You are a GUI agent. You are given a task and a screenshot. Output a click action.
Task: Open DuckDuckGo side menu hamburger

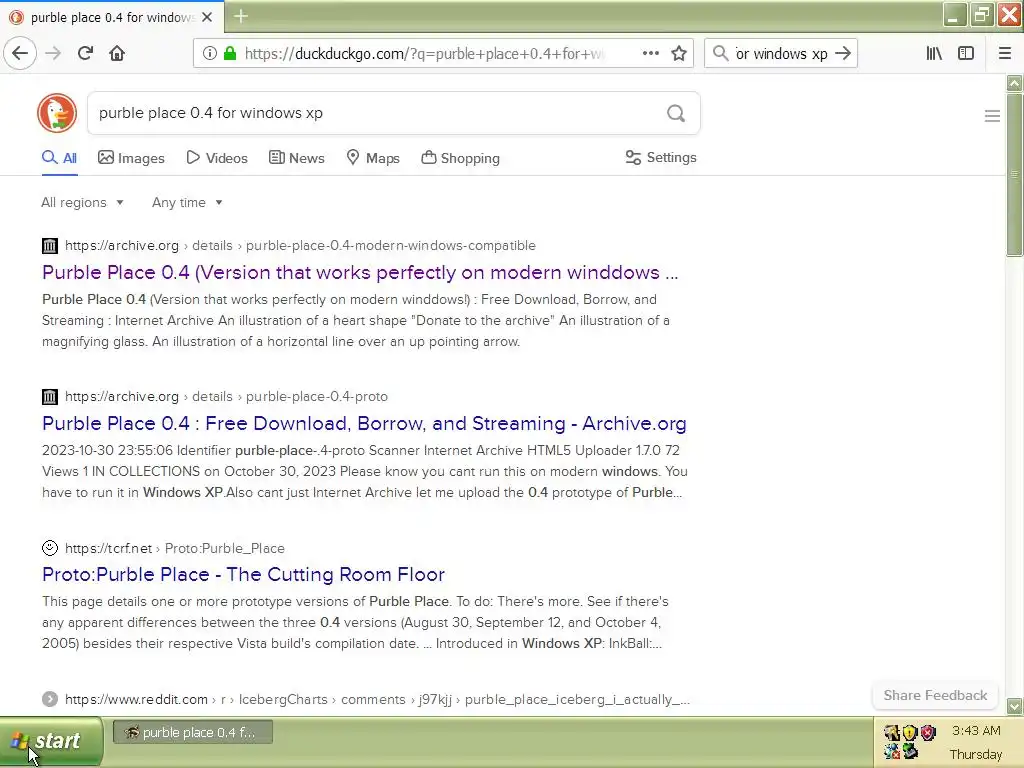[x=992, y=116]
